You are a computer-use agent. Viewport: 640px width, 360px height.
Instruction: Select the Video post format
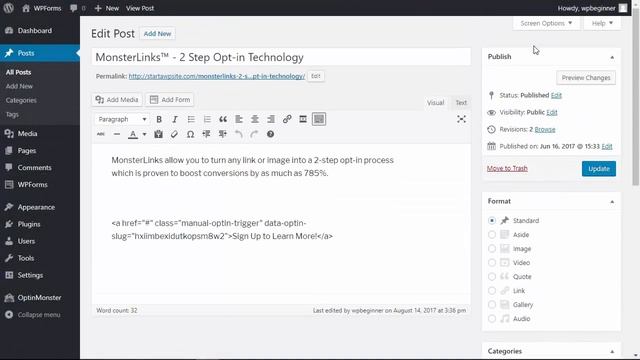[x=492, y=262]
